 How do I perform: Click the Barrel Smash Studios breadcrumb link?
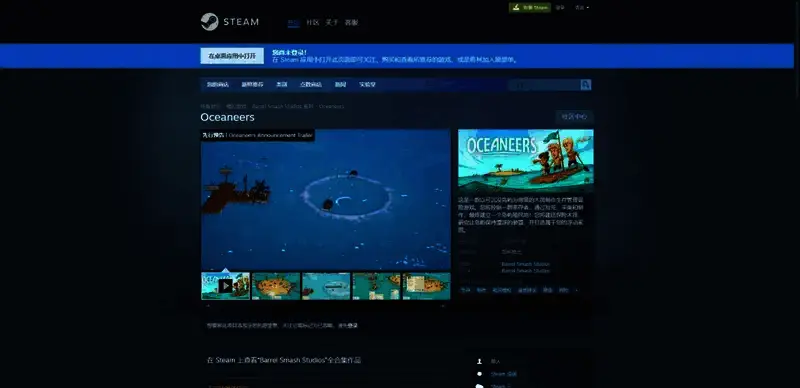tap(283, 107)
